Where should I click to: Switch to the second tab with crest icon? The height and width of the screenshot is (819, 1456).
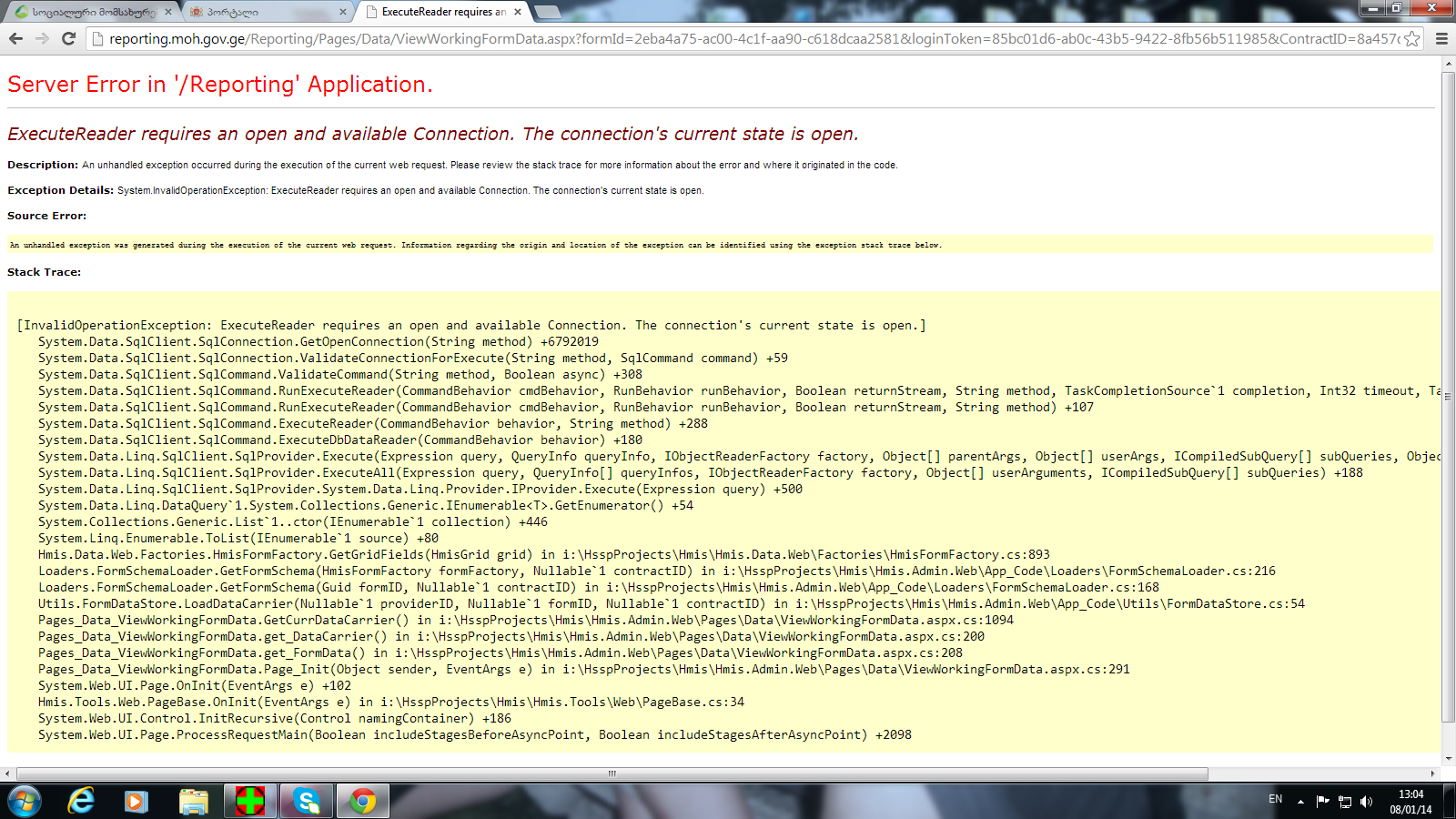pyautogui.click(x=264, y=12)
